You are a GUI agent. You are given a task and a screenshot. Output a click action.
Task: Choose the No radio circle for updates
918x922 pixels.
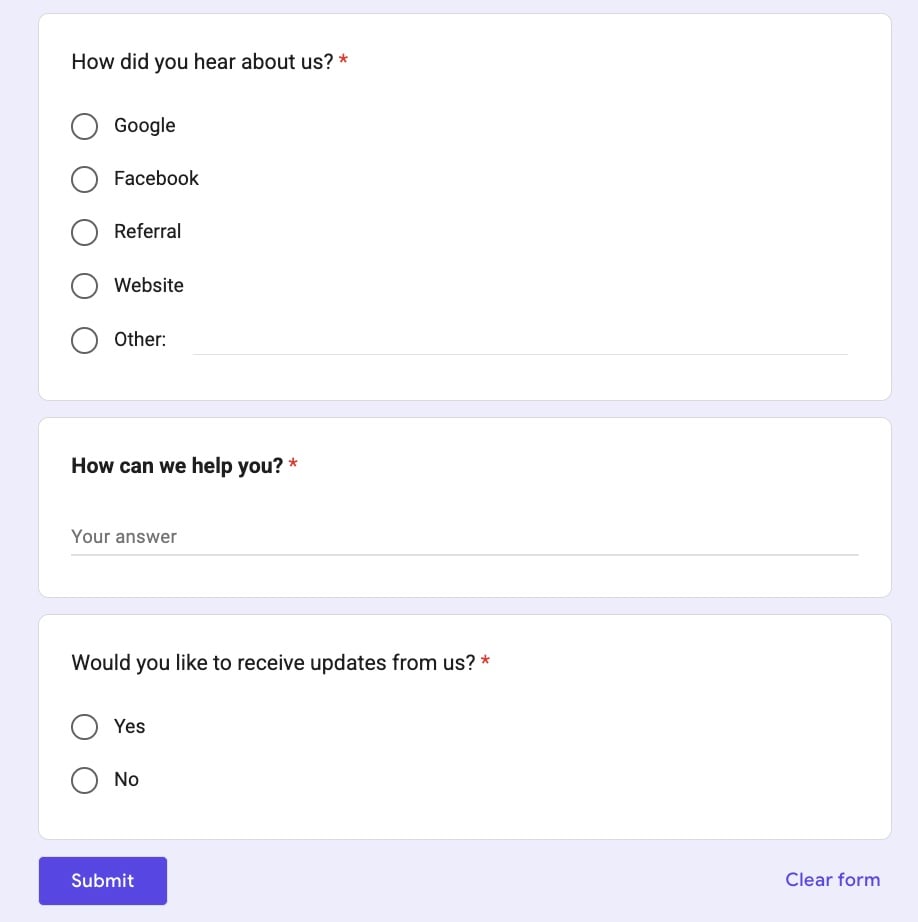(x=84, y=780)
